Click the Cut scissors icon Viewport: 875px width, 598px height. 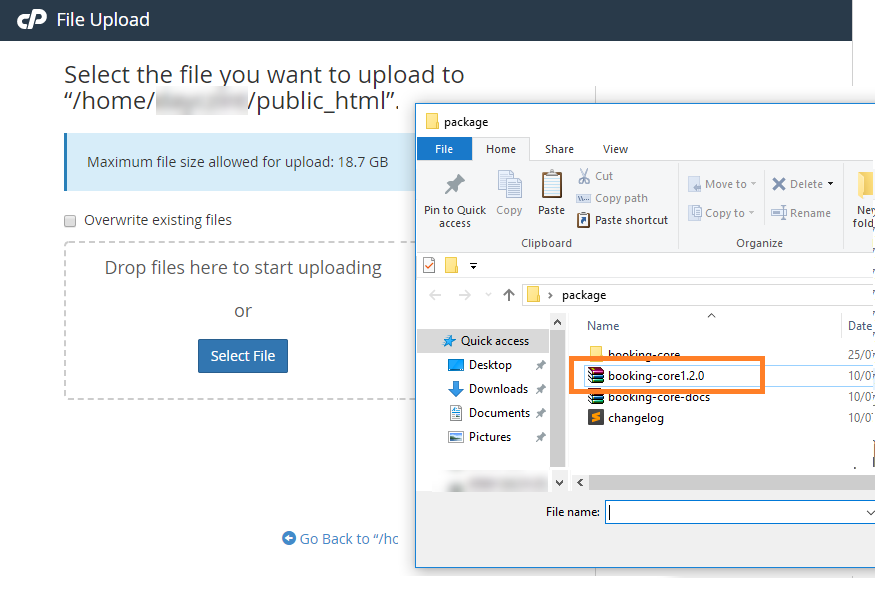(584, 176)
